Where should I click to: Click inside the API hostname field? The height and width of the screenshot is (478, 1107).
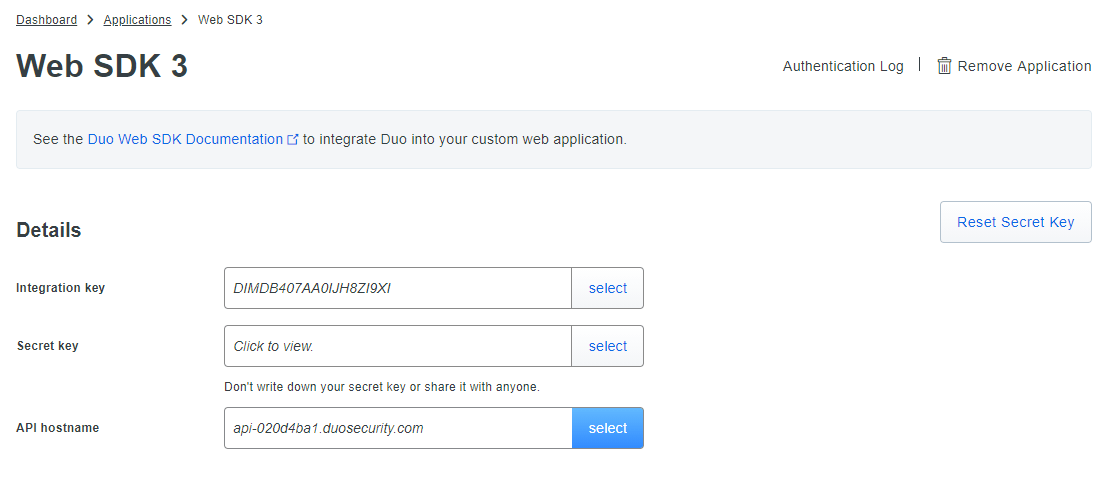tap(397, 428)
